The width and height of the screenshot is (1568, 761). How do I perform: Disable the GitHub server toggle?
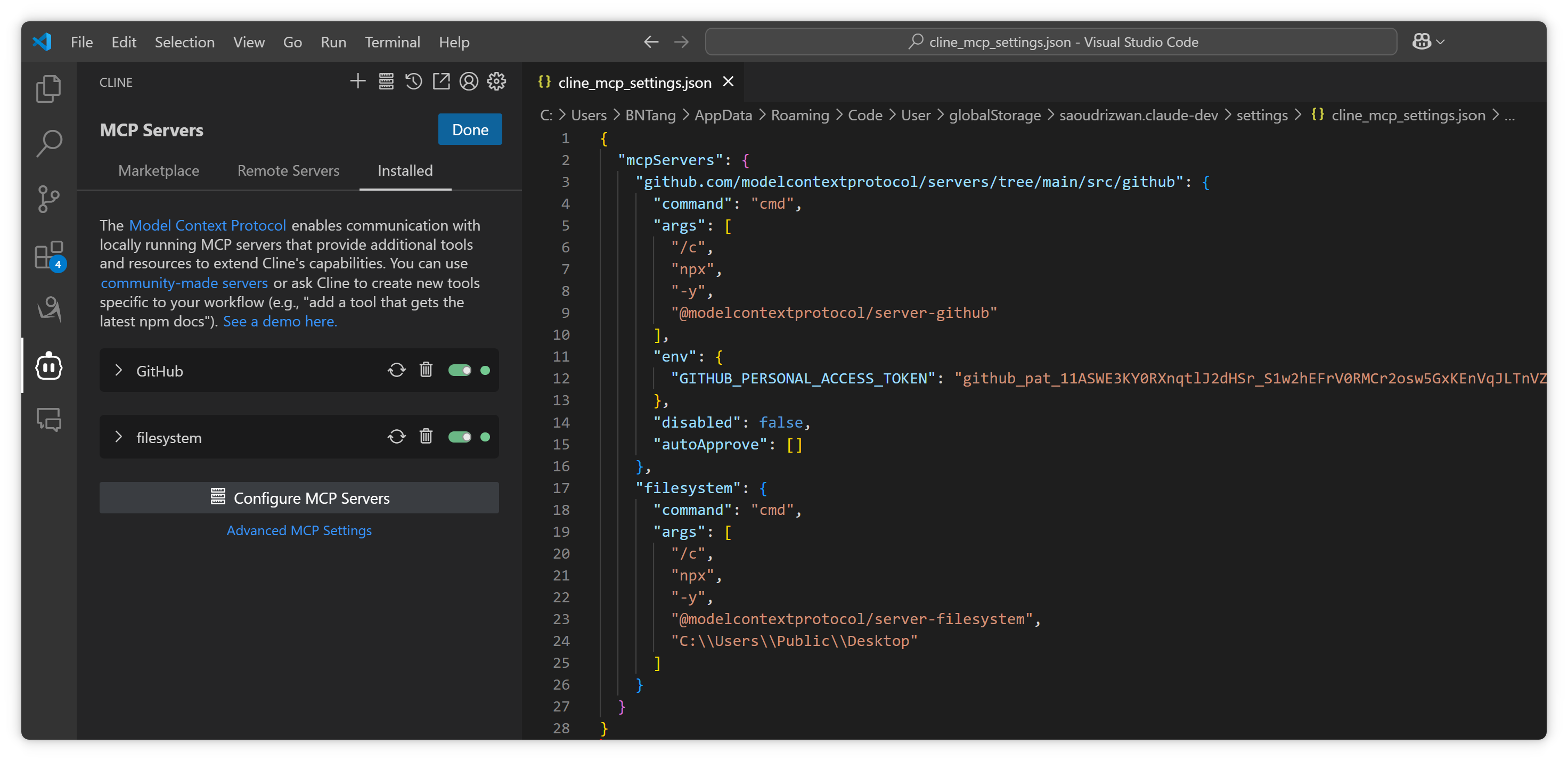(x=460, y=370)
